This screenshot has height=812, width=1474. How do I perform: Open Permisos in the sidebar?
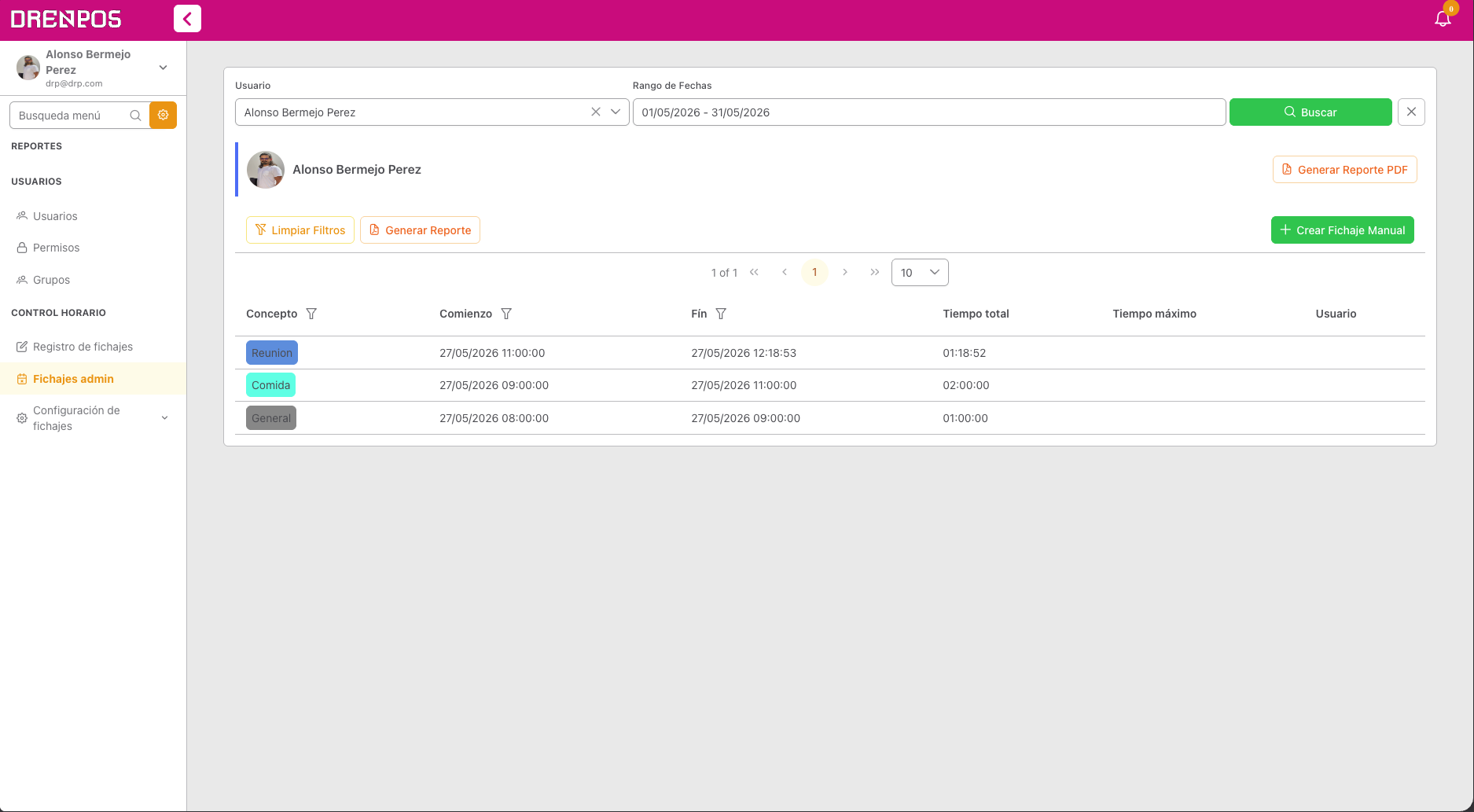point(56,248)
